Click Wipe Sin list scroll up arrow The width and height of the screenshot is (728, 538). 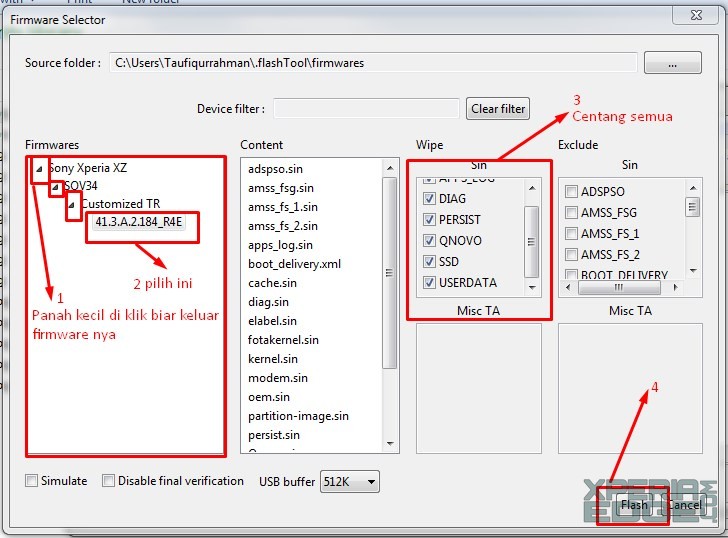pyautogui.click(x=532, y=188)
